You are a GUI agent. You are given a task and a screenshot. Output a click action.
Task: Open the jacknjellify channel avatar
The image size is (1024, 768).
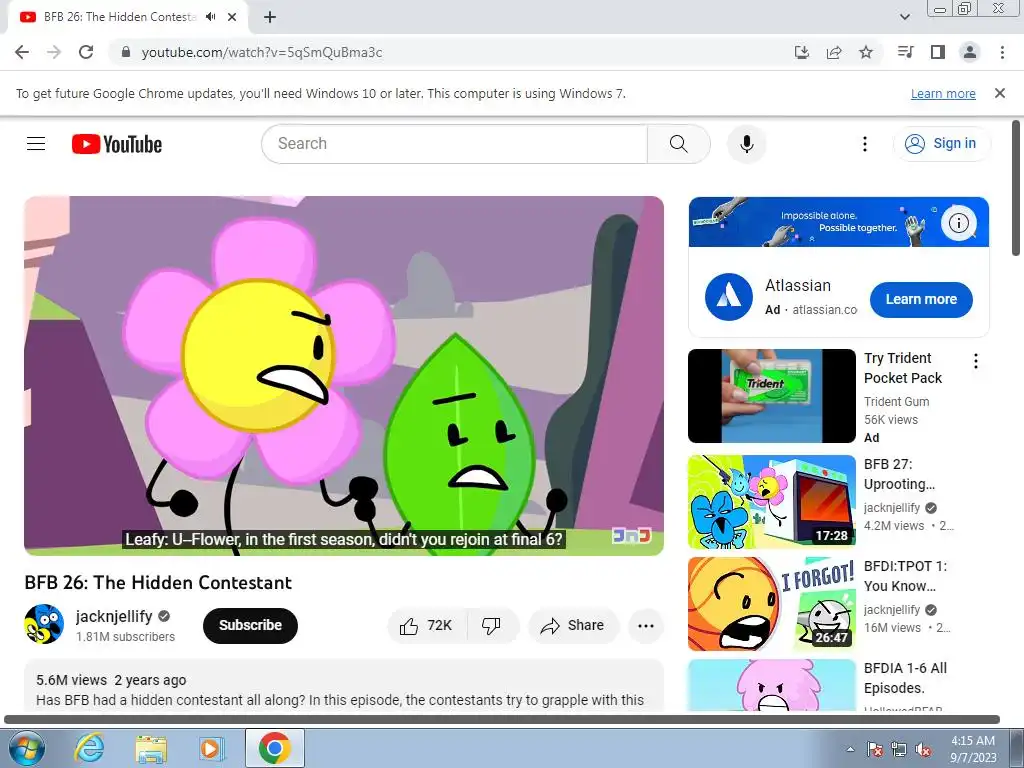click(x=44, y=624)
